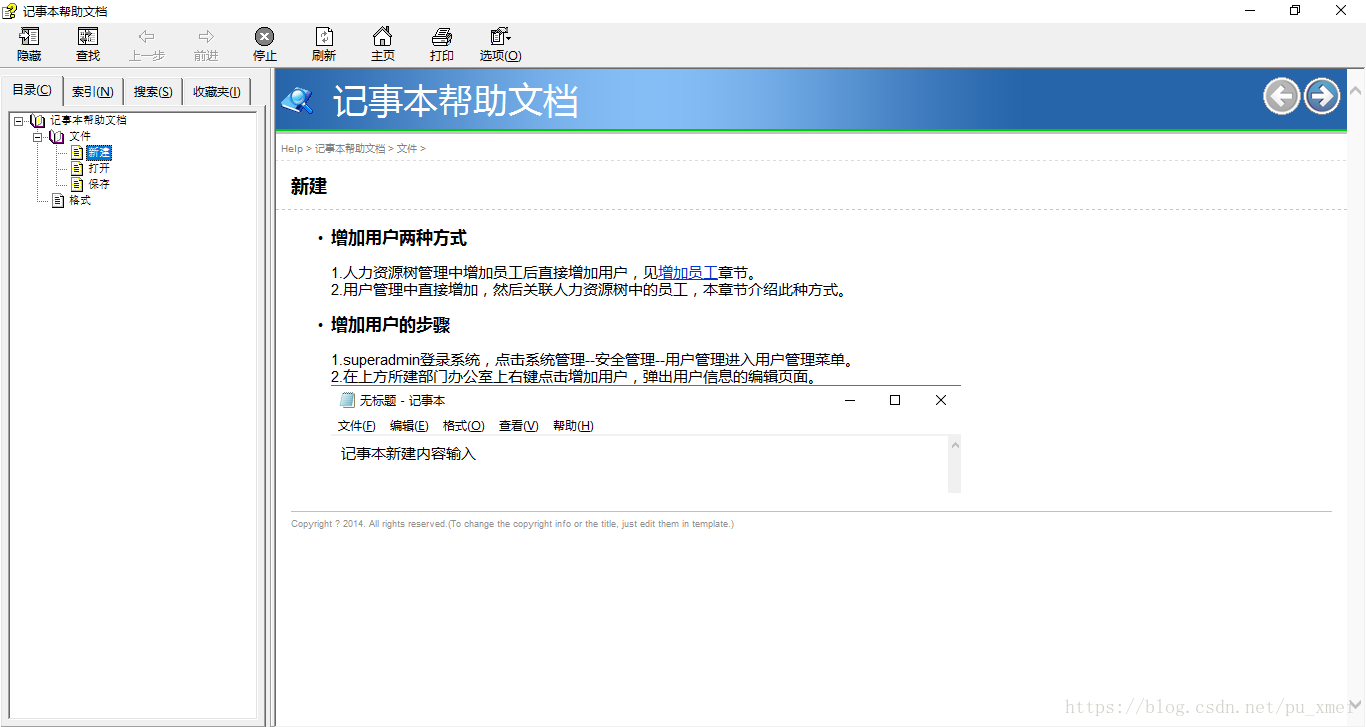Click the page icon beside 打开

coord(77,168)
